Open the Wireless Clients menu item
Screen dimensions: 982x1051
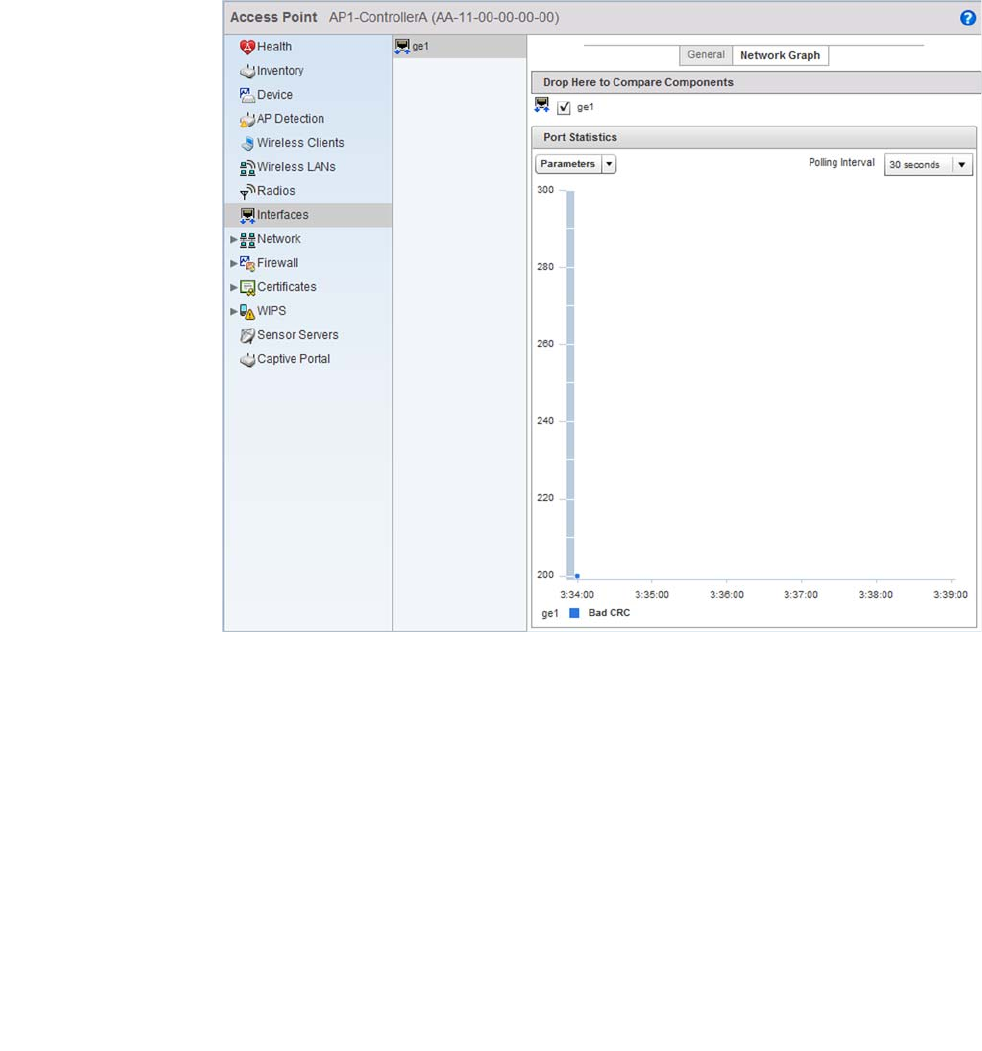coord(301,143)
